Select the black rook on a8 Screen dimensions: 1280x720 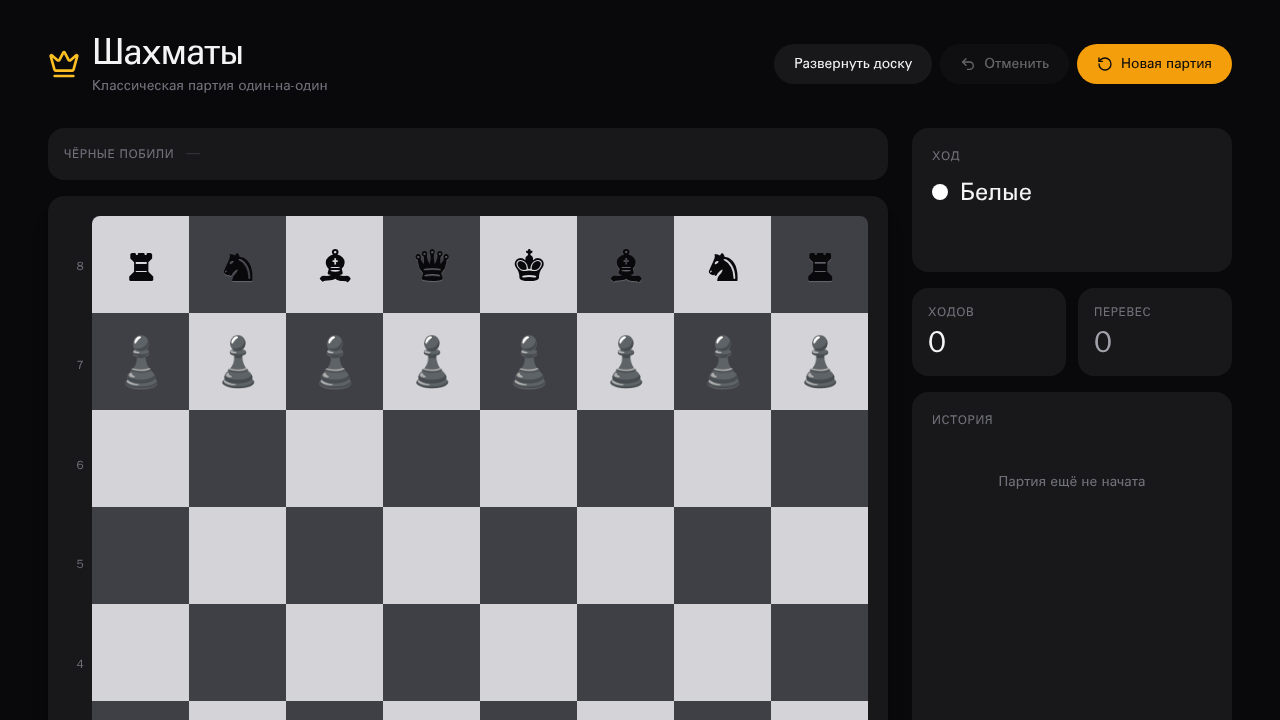pyautogui.click(x=141, y=265)
